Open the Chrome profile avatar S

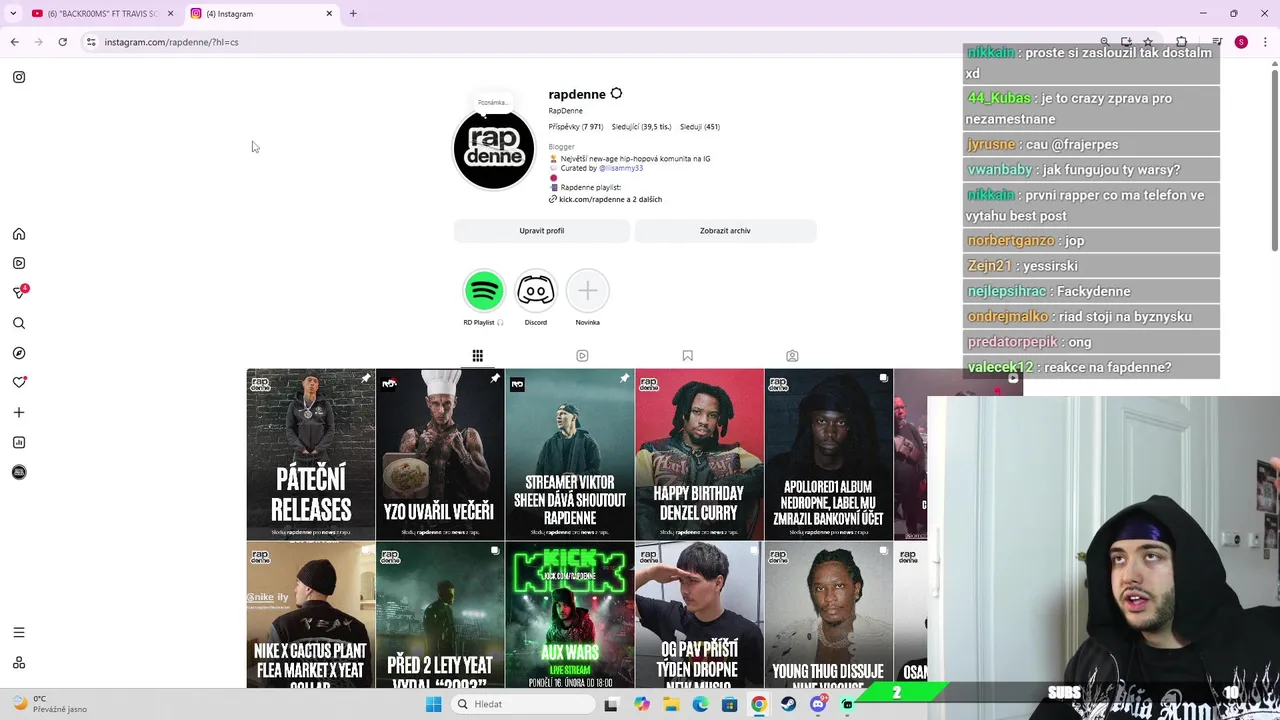[1241, 42]
